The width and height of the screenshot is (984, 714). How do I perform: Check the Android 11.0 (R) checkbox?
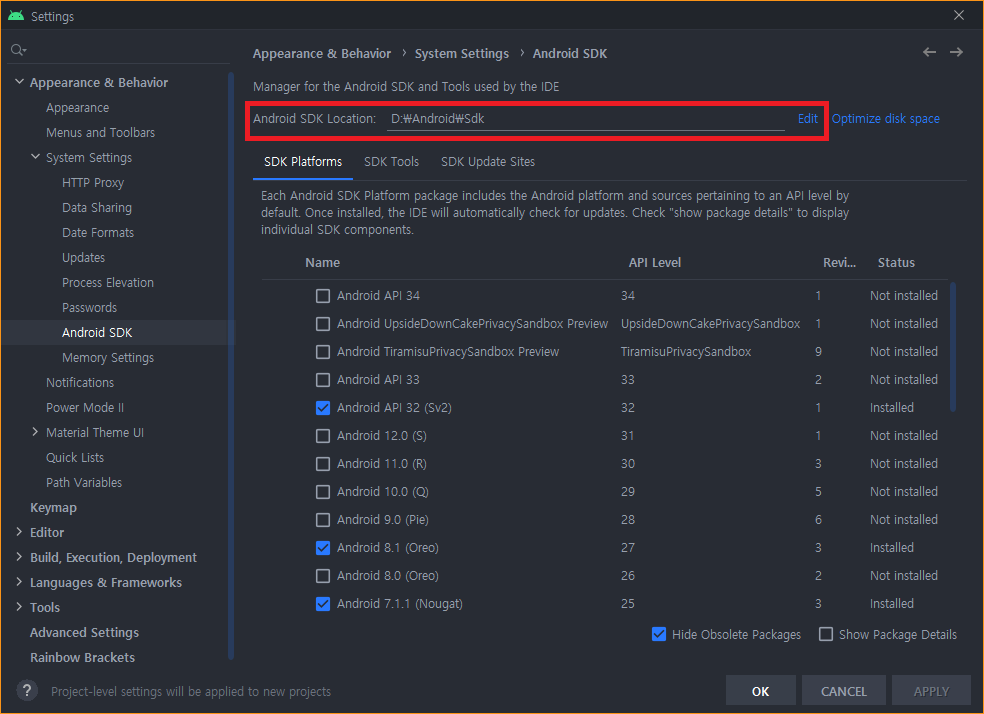click(x=323, y=464)
